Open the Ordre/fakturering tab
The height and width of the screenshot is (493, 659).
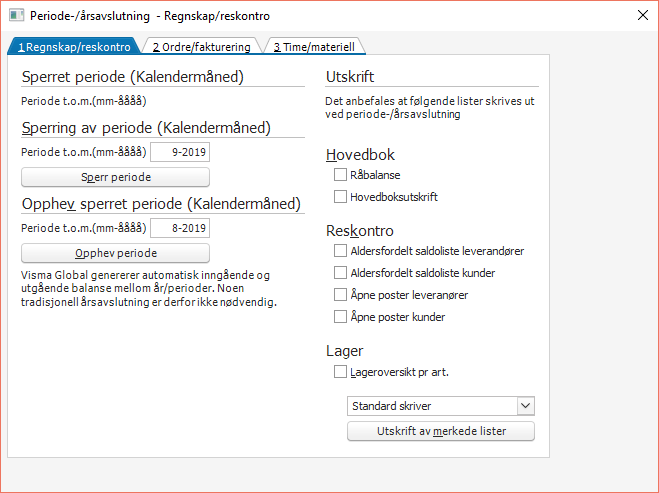(202, 46)
